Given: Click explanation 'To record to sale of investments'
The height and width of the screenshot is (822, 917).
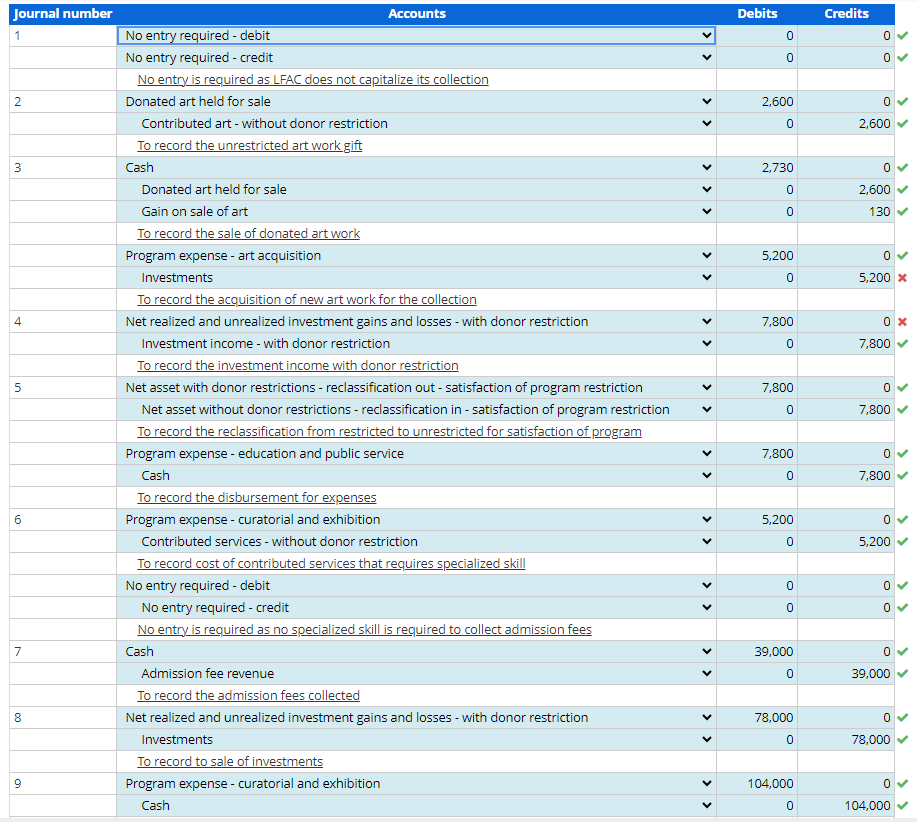Looking at the screenshot, I should tap(230, 762).
